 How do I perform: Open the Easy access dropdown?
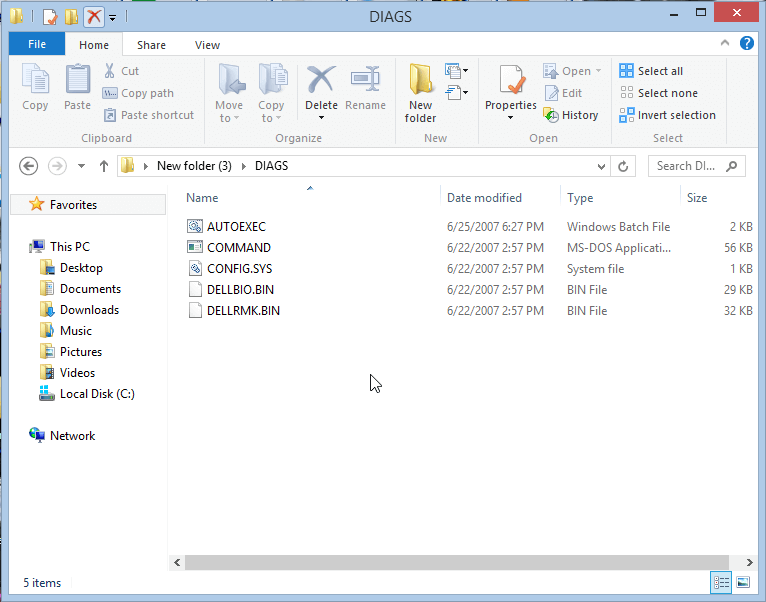(x=456, y=92)
